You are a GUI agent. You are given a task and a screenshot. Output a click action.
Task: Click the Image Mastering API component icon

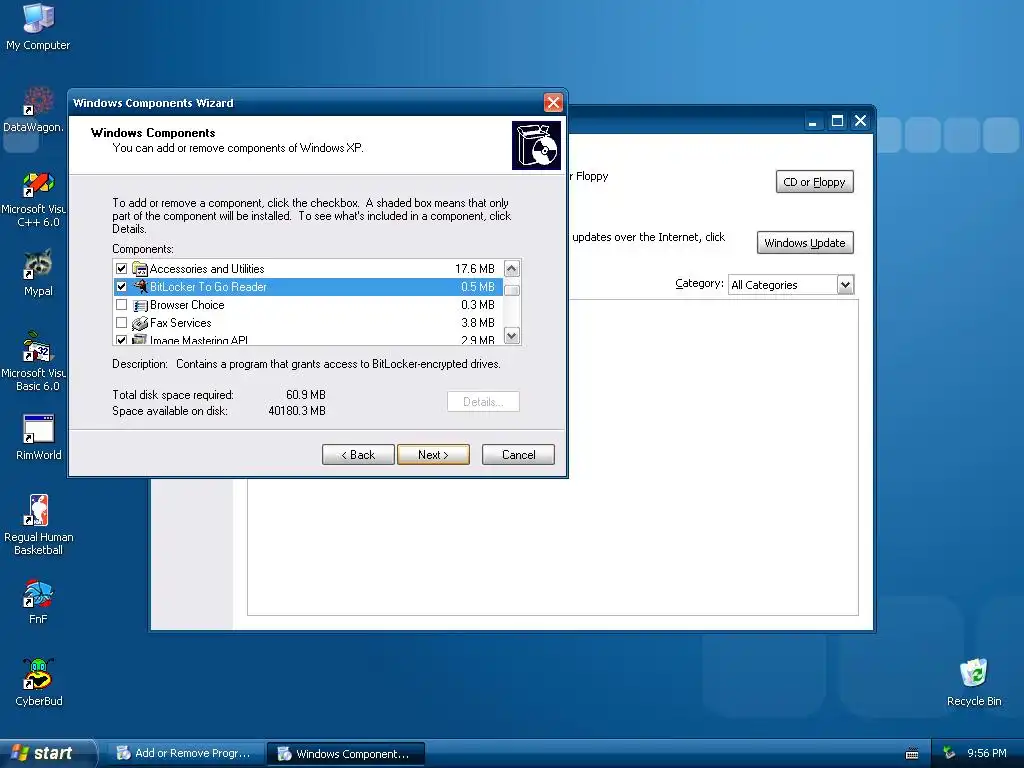140,339
